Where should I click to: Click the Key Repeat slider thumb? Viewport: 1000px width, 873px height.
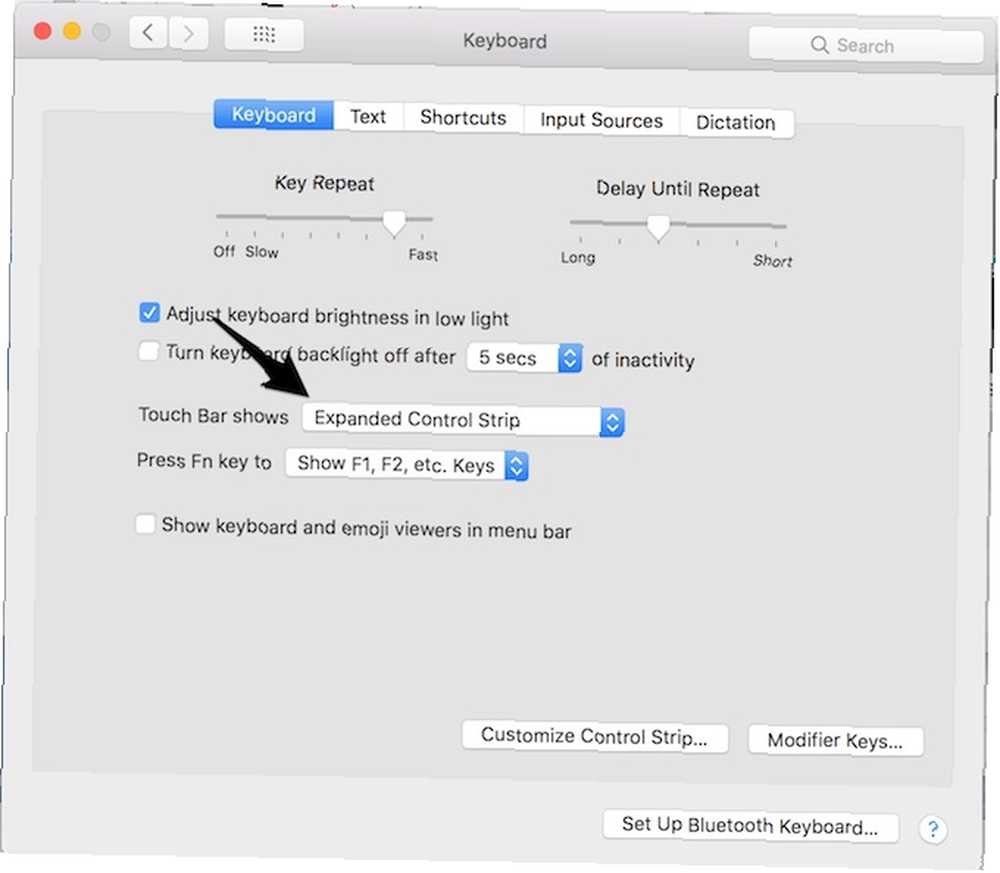click(394, 223)
